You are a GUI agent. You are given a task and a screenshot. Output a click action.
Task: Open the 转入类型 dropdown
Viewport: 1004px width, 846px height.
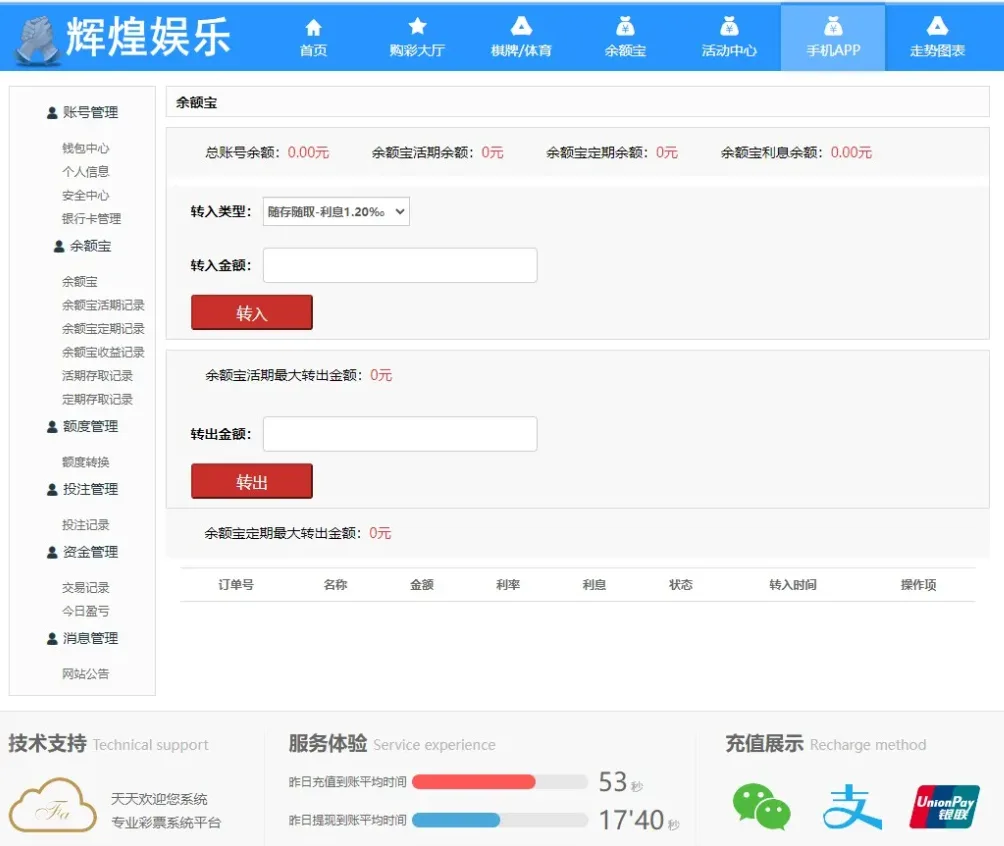tap(336, 211)
